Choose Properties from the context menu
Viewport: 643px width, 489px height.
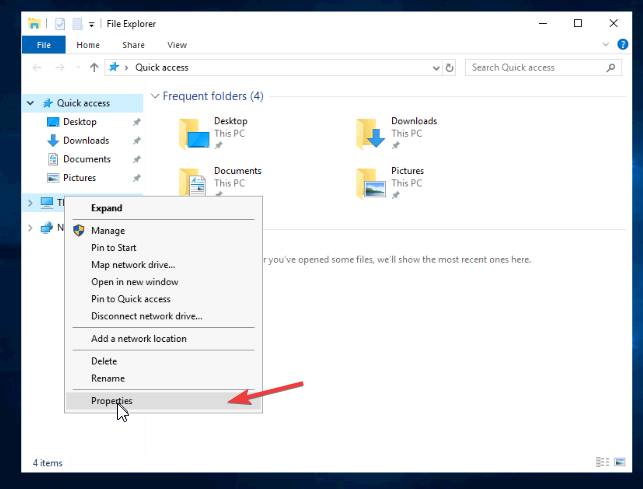coord(164,401)
